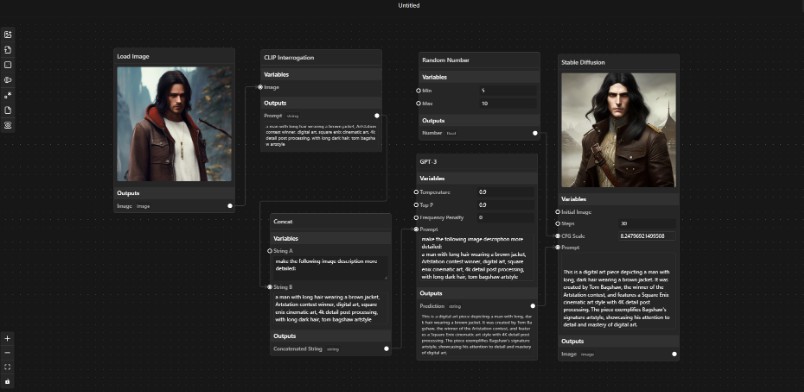The height and width of the screenshot is (392, 804).
Task: Click the Concatenated String output port
Action: click(x=387, y=349)
